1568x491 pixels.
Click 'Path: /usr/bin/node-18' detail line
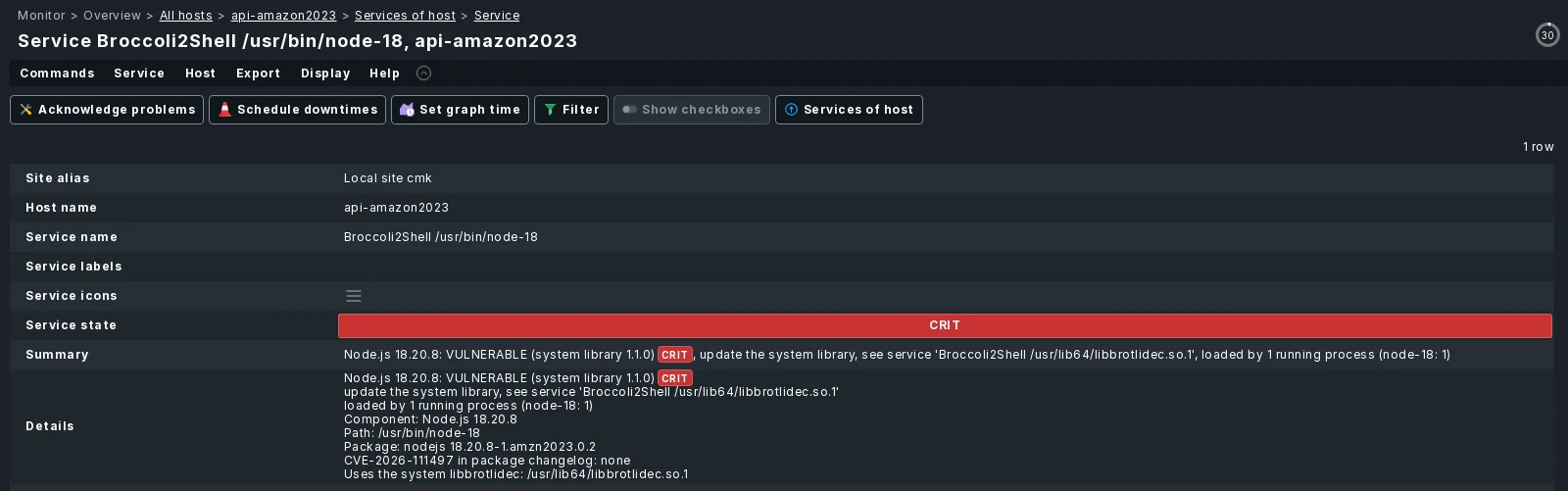click(x=412, y=433)
